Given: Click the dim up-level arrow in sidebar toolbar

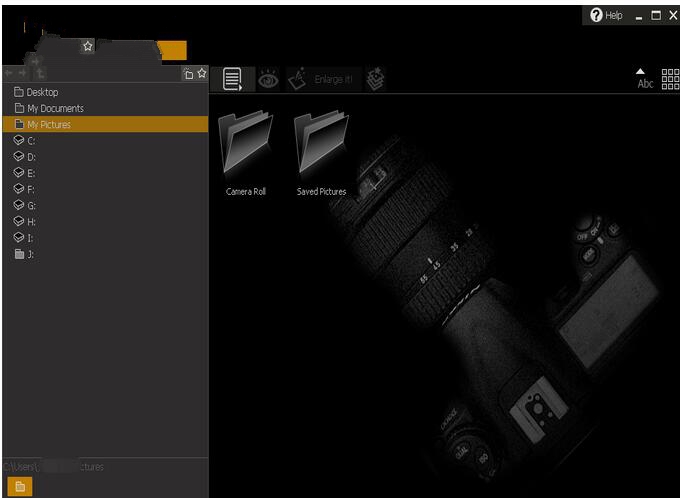Looking at the screenshot, I should pyautogui.click(x=39, y=73).
